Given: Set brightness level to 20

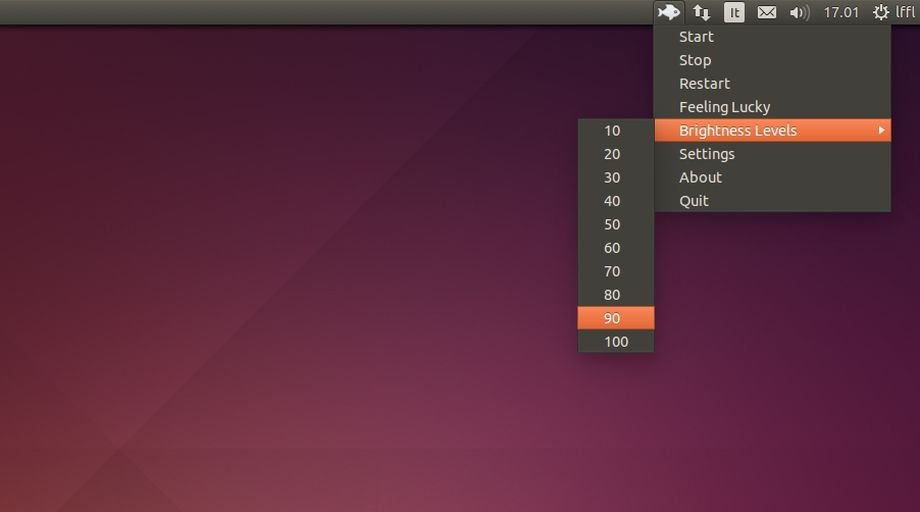Looking at the screenshot, I should click(x=615, y=154).
